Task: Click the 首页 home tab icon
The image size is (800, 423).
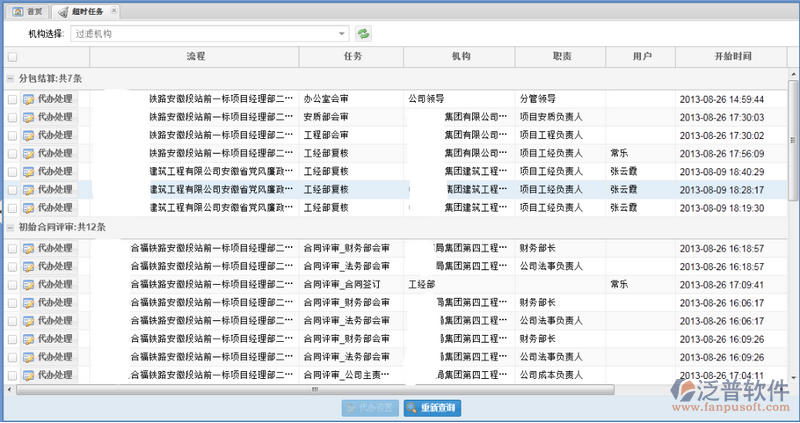Action: tap(17, 11)
